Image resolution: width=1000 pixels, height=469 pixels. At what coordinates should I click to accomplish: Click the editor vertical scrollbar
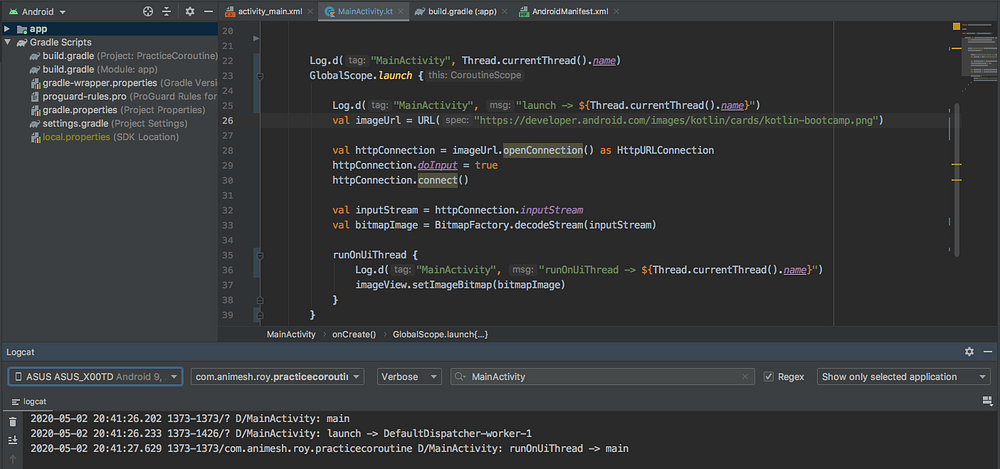957,179
